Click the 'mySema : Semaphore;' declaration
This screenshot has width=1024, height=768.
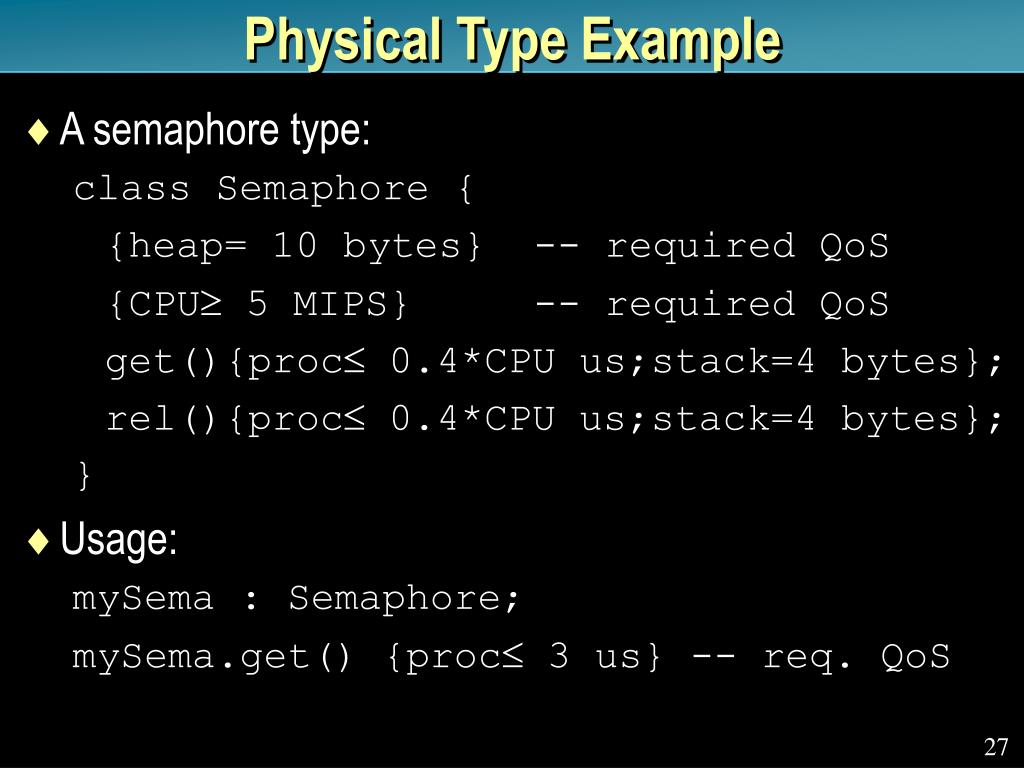295,599
